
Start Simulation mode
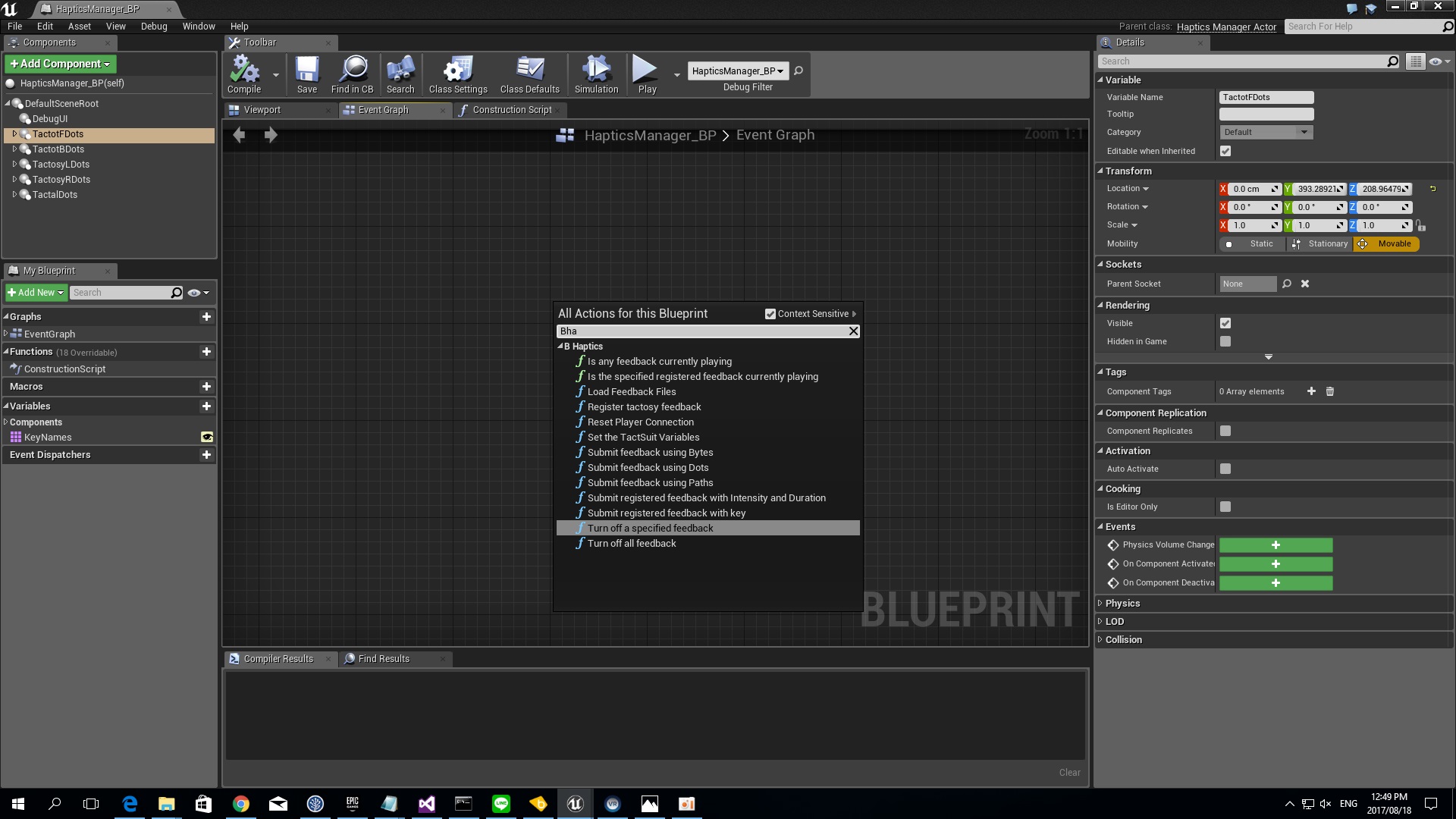(x=596, y=72)
